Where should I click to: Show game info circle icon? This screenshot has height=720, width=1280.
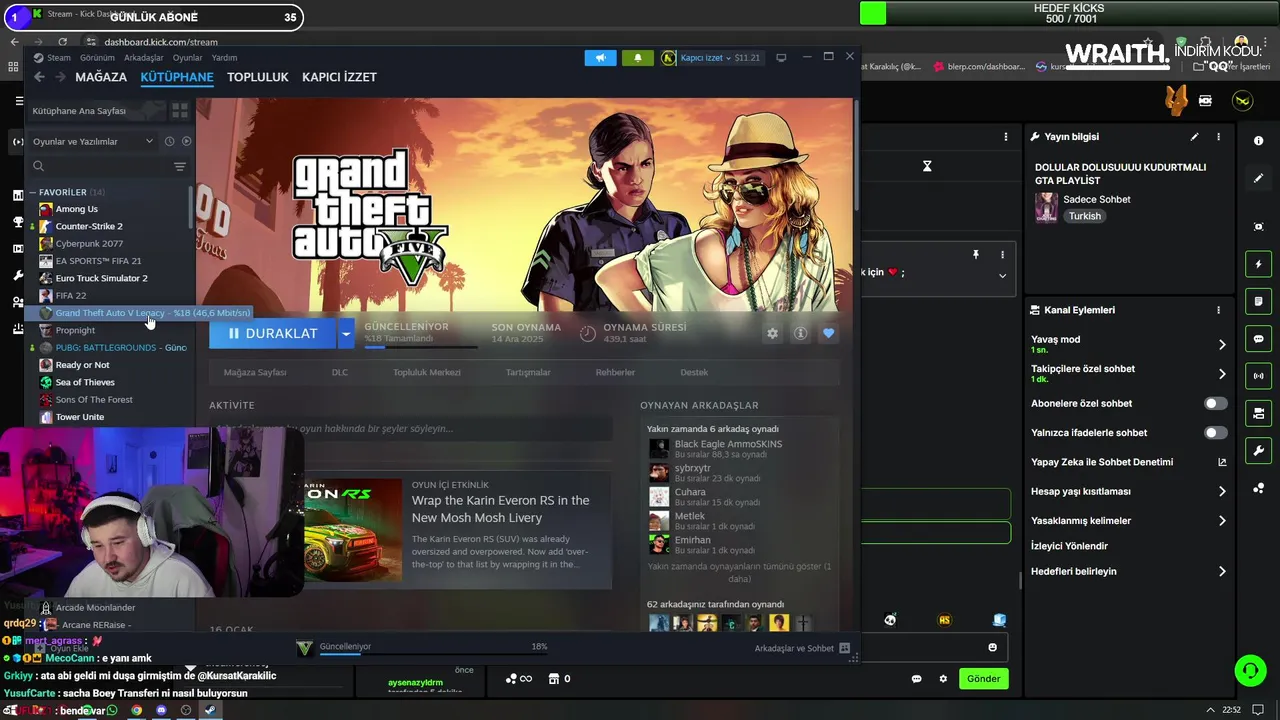[x=800, y=334]
